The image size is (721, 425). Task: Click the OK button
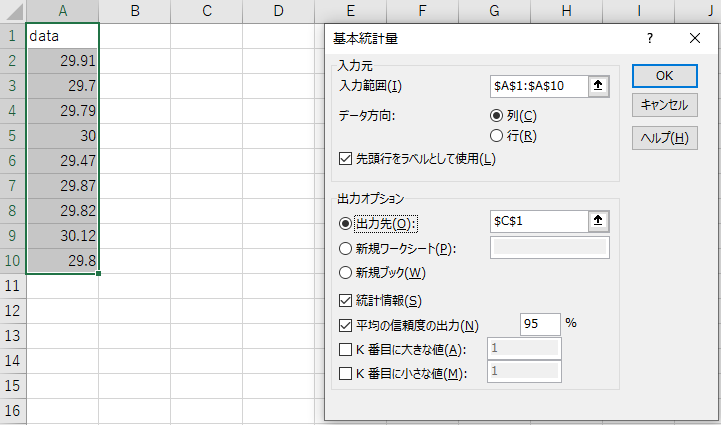coord(664,76)
